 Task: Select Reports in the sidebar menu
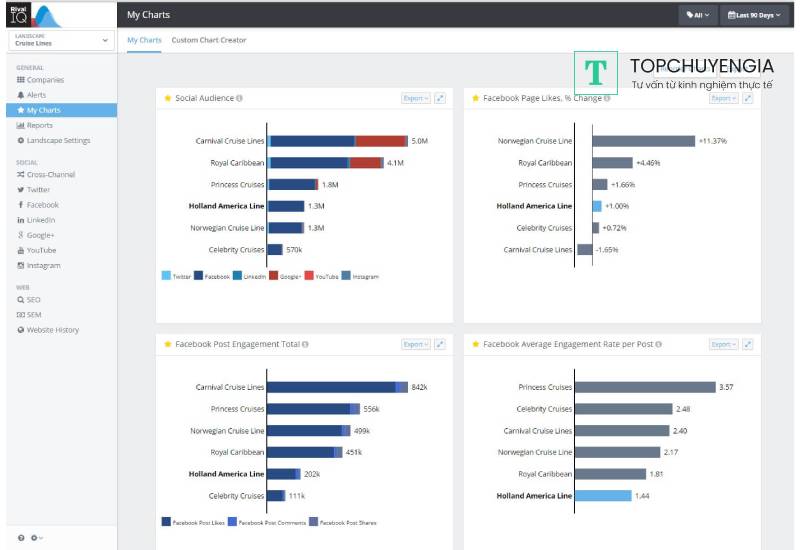[40, 125]
